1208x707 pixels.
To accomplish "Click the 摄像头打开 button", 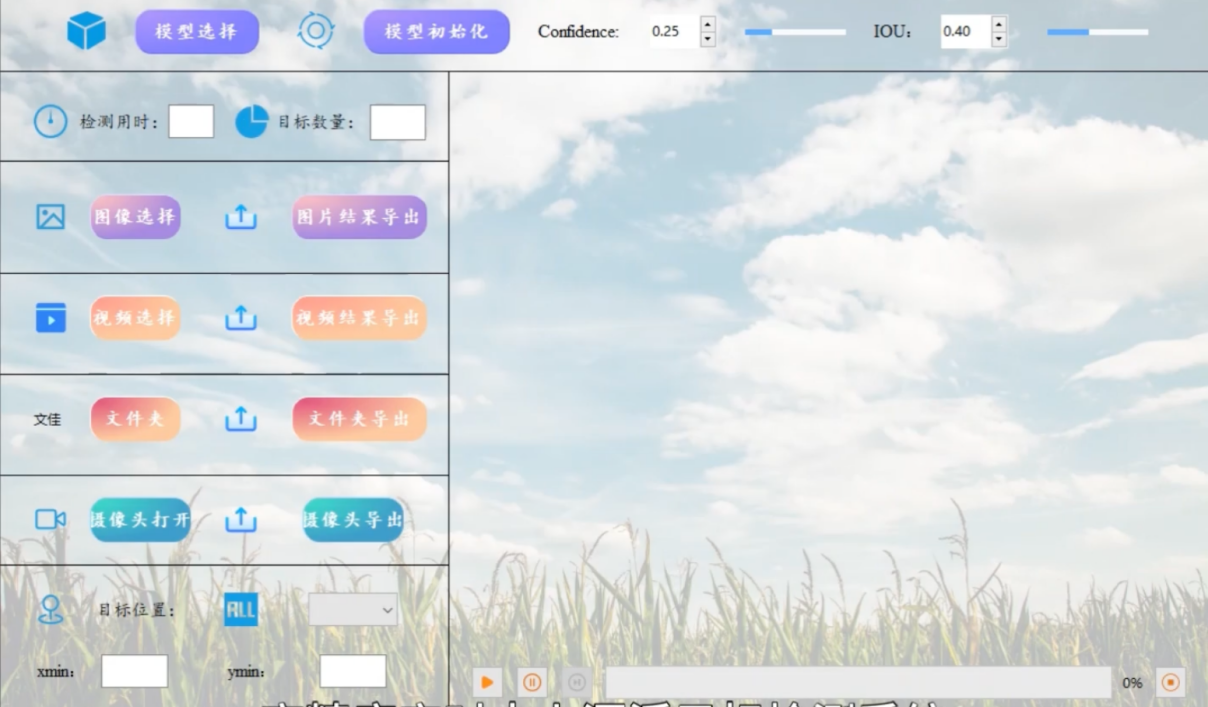I will pos(140,520).
